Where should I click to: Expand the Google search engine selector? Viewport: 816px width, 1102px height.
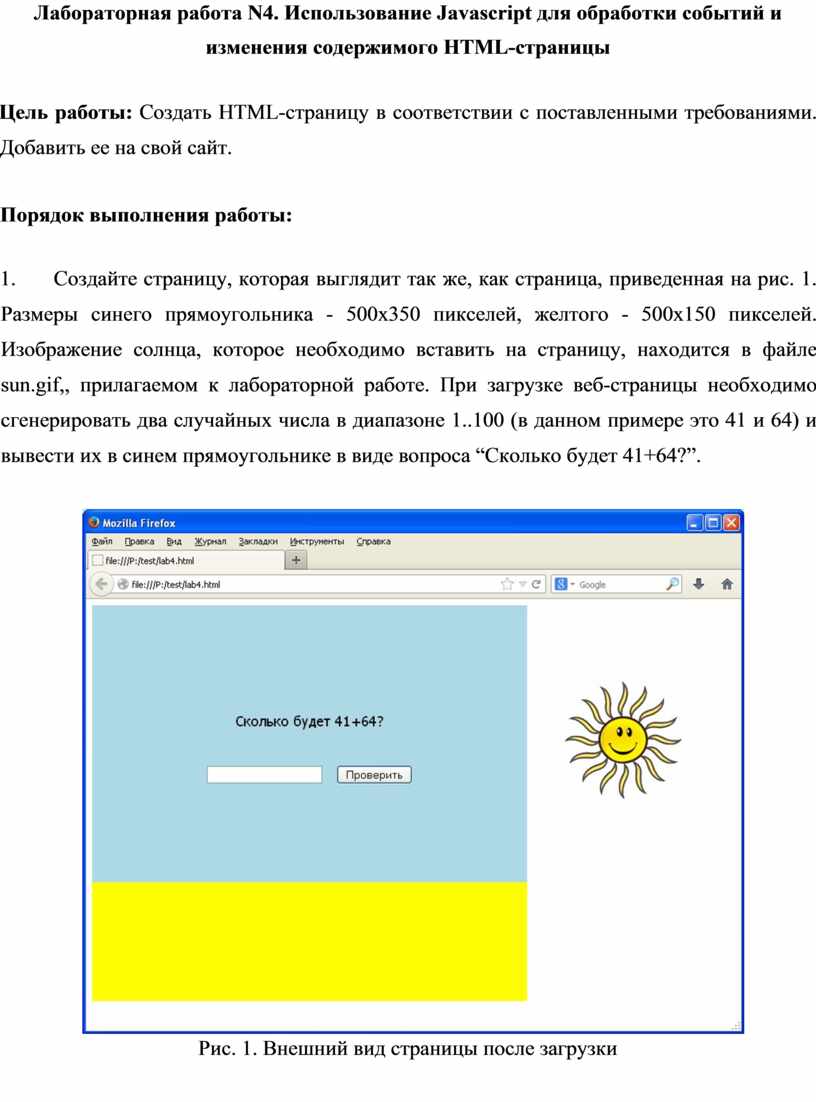point(565,584)
